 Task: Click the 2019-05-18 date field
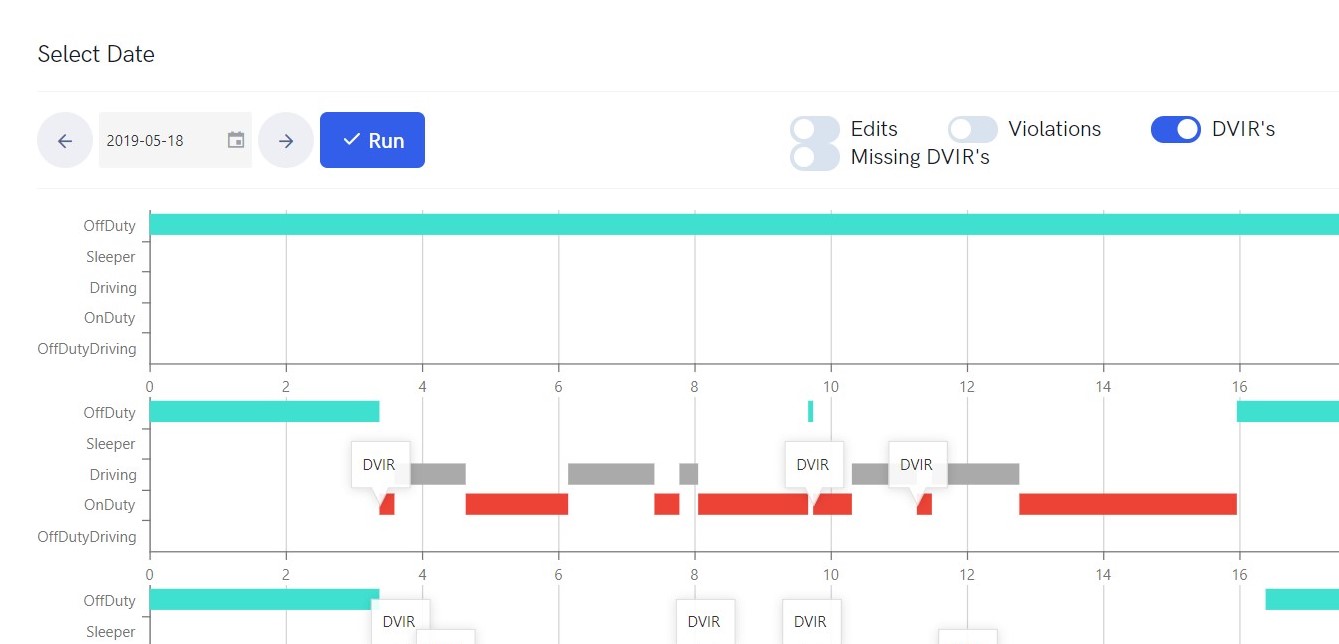coord(175,140)
